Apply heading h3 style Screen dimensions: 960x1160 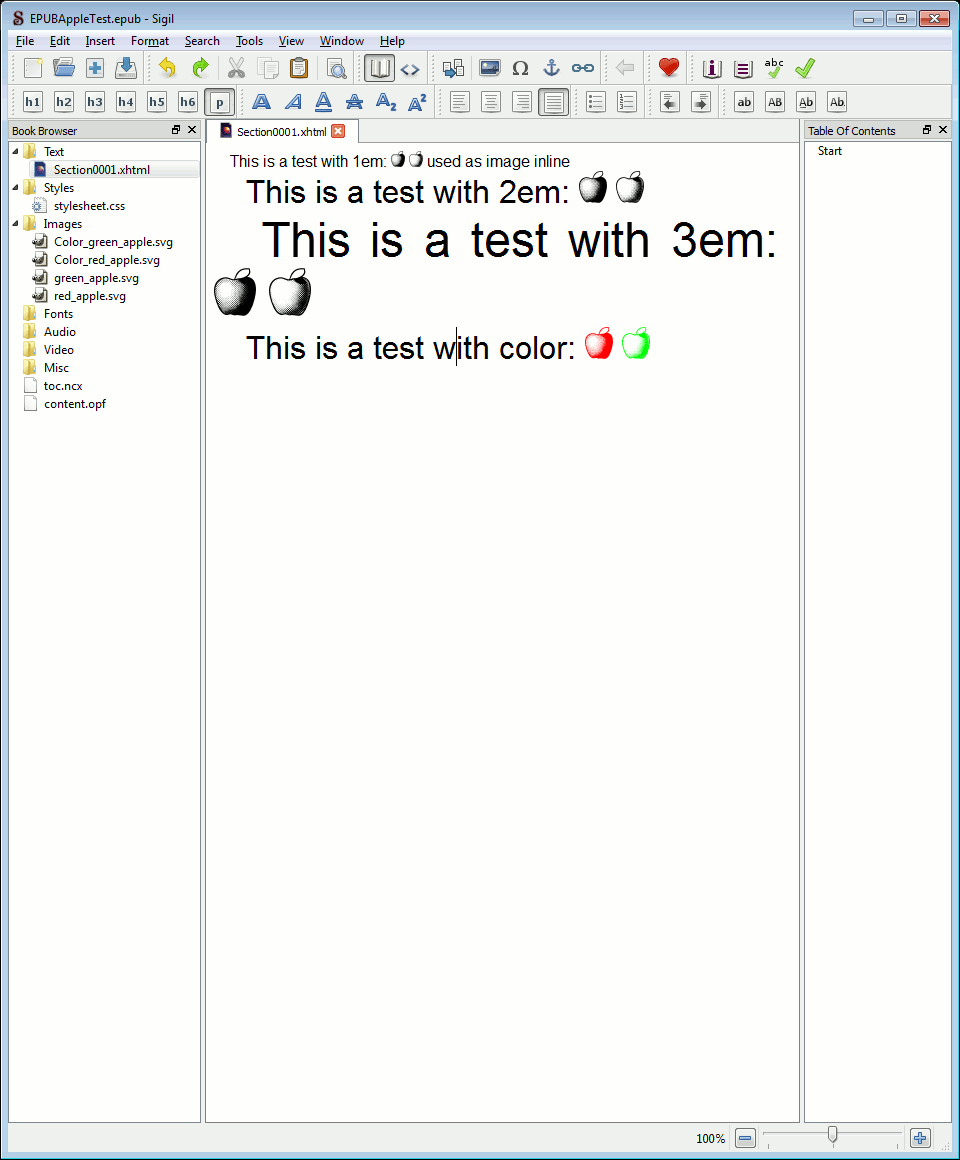pyautogui.click(x=95, y=102)
